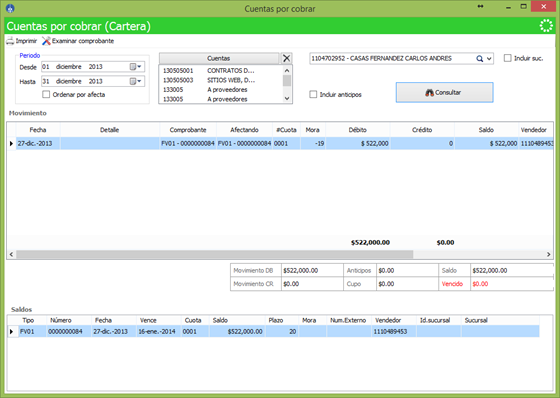Click the window move arrows icon in title bar

point(481,6)
